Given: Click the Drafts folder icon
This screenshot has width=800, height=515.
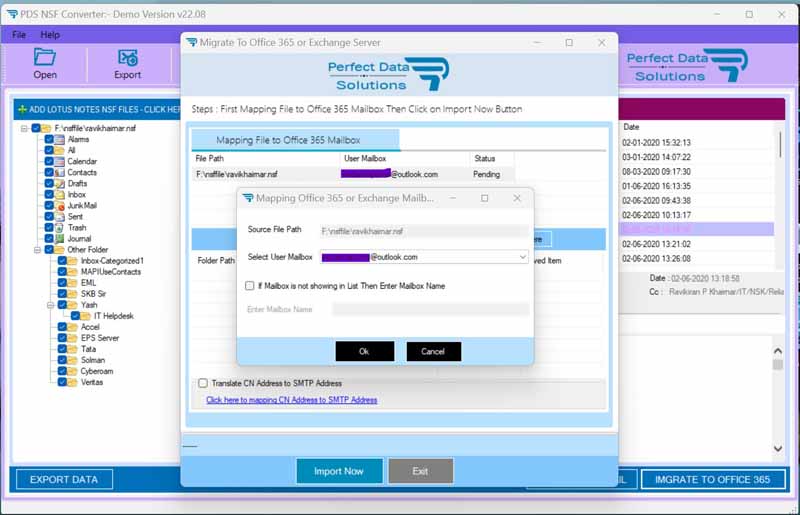Looking at the screenshot, I should point(59,183).
